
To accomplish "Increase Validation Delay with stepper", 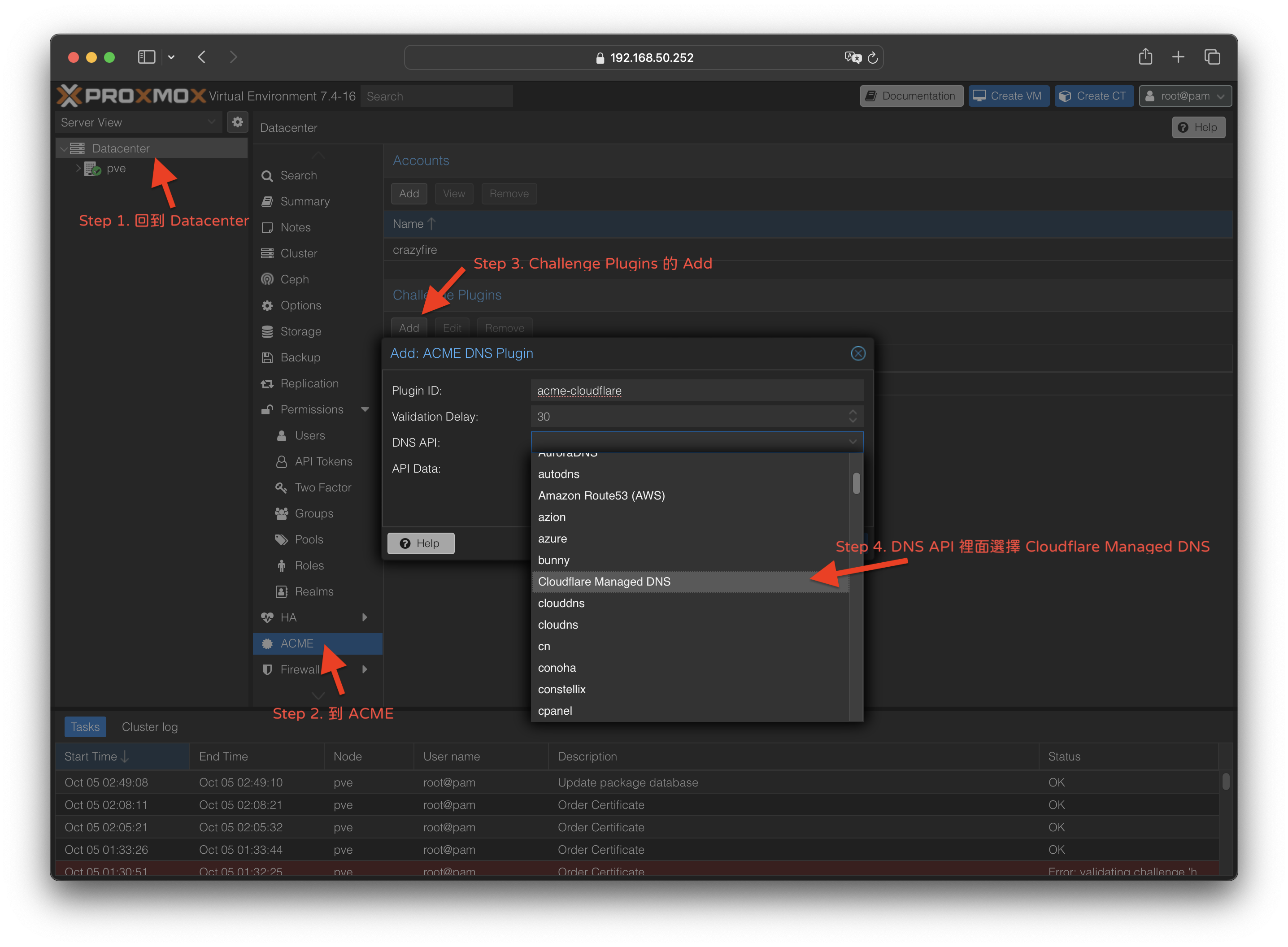I will pyautogui.click(x=853, y=412).
